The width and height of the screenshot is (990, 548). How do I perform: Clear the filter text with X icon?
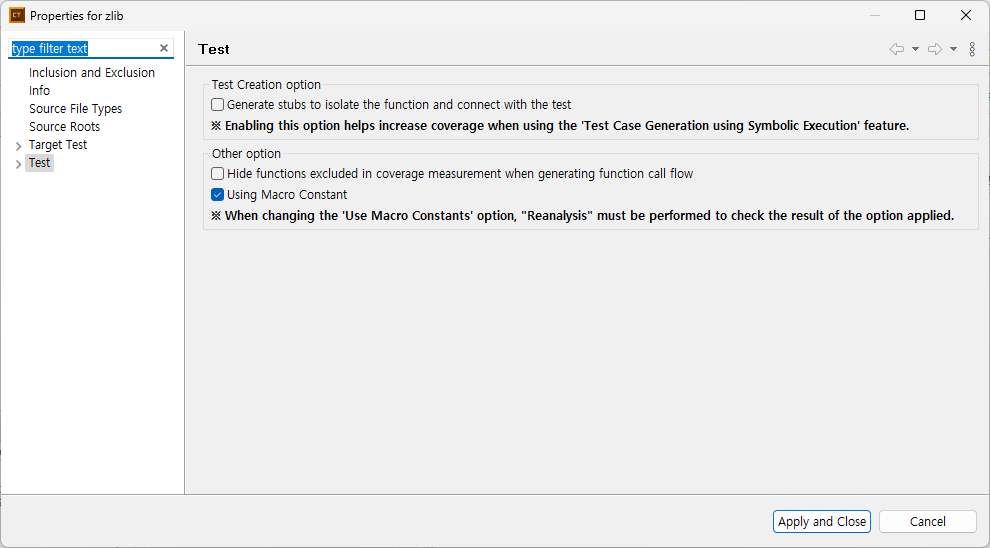click(164, 48)
